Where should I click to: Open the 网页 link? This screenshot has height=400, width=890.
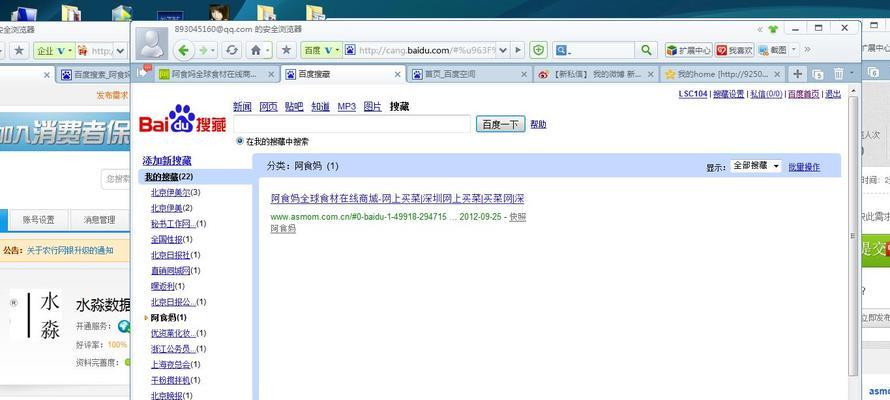[x=268, y=107]
